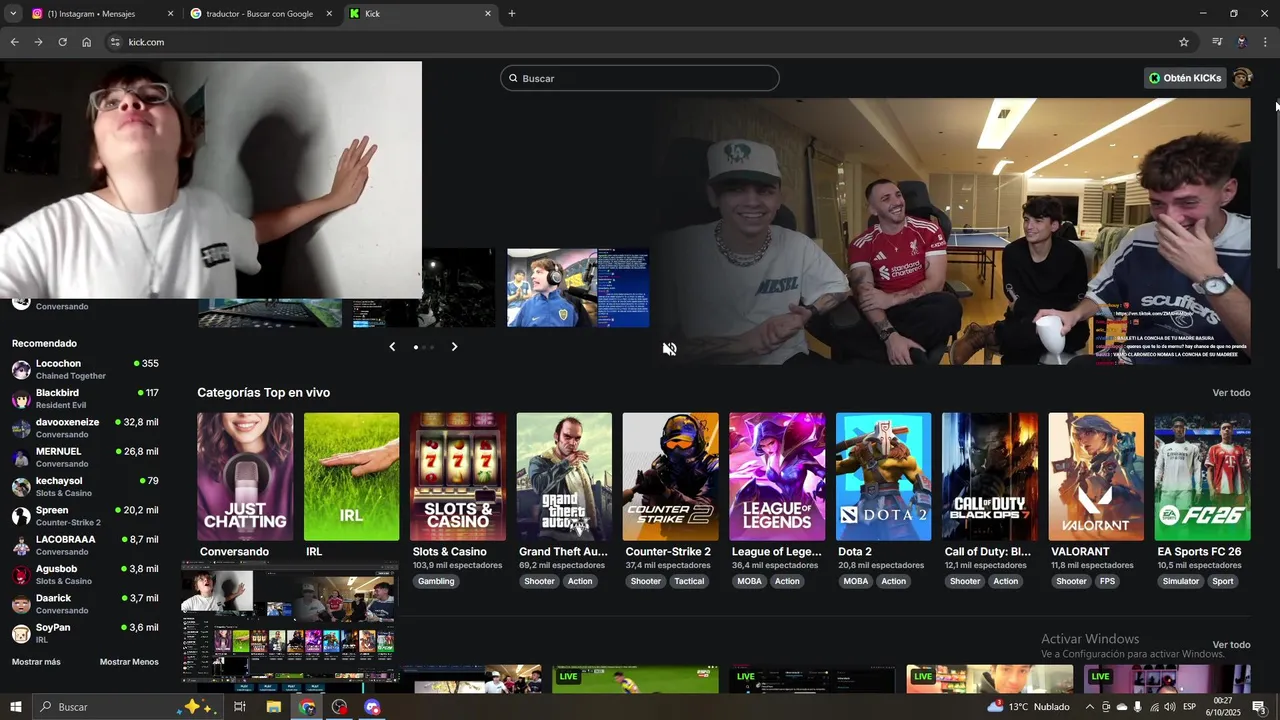Screen dimensions: 1280x720
Task: Open davooxeneize channel in sidebar
Action: tap(85, 428)
